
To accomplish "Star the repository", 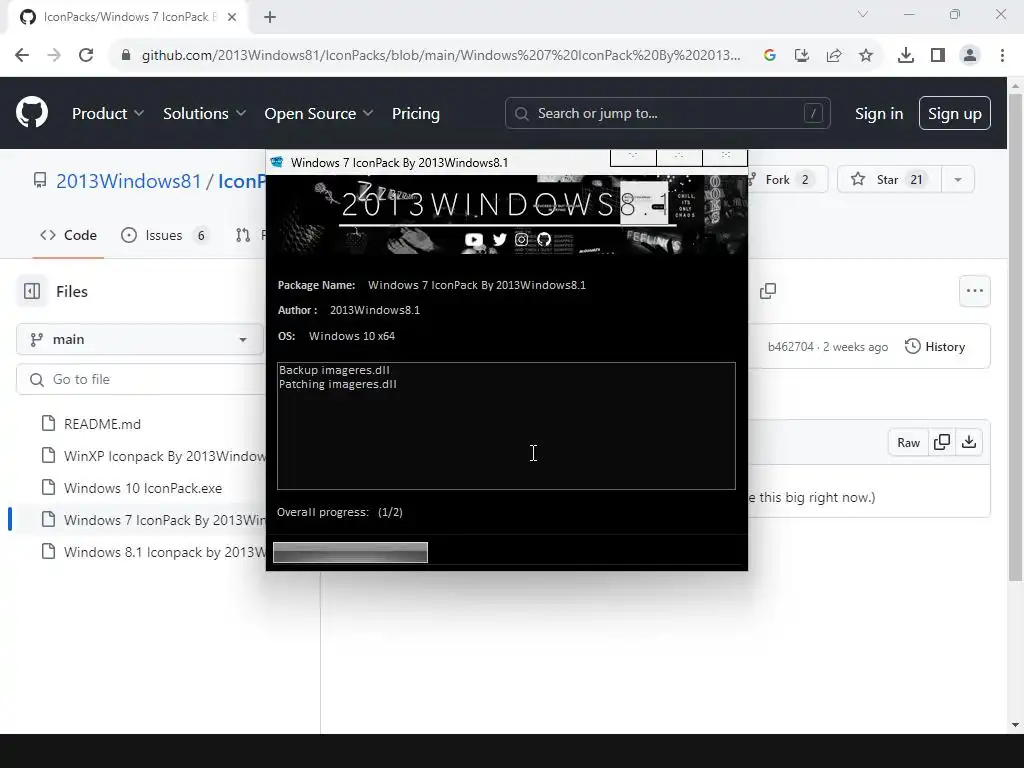I will tap(888, 180).
